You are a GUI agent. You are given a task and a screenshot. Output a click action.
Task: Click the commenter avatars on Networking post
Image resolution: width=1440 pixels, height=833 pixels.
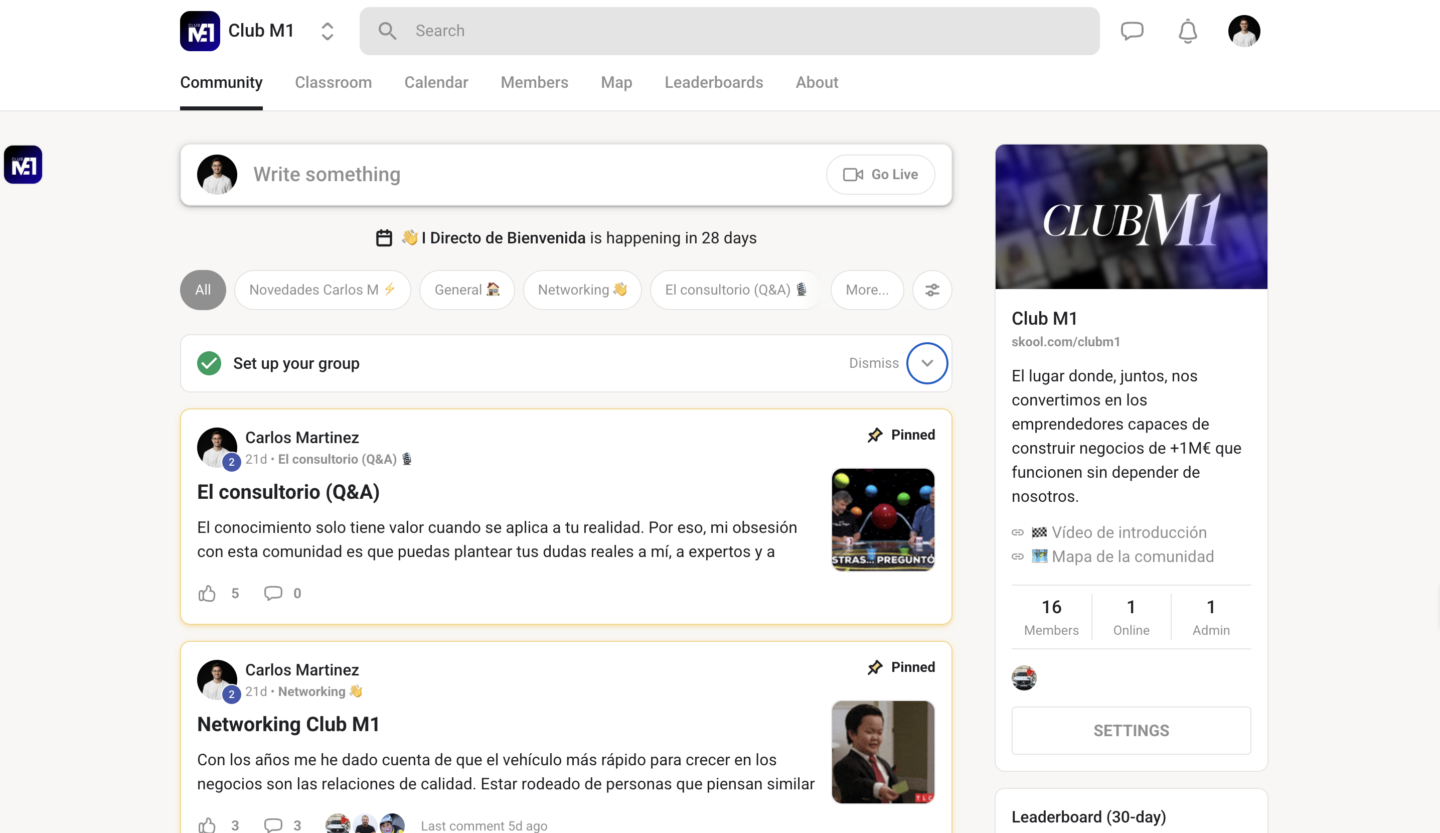(365, 824)
